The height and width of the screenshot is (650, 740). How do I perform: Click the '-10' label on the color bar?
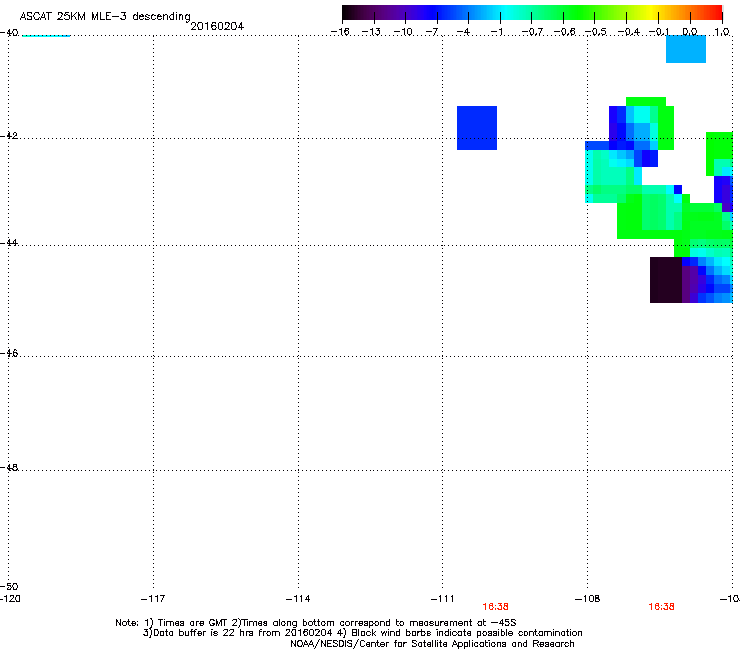pos(403,32)
